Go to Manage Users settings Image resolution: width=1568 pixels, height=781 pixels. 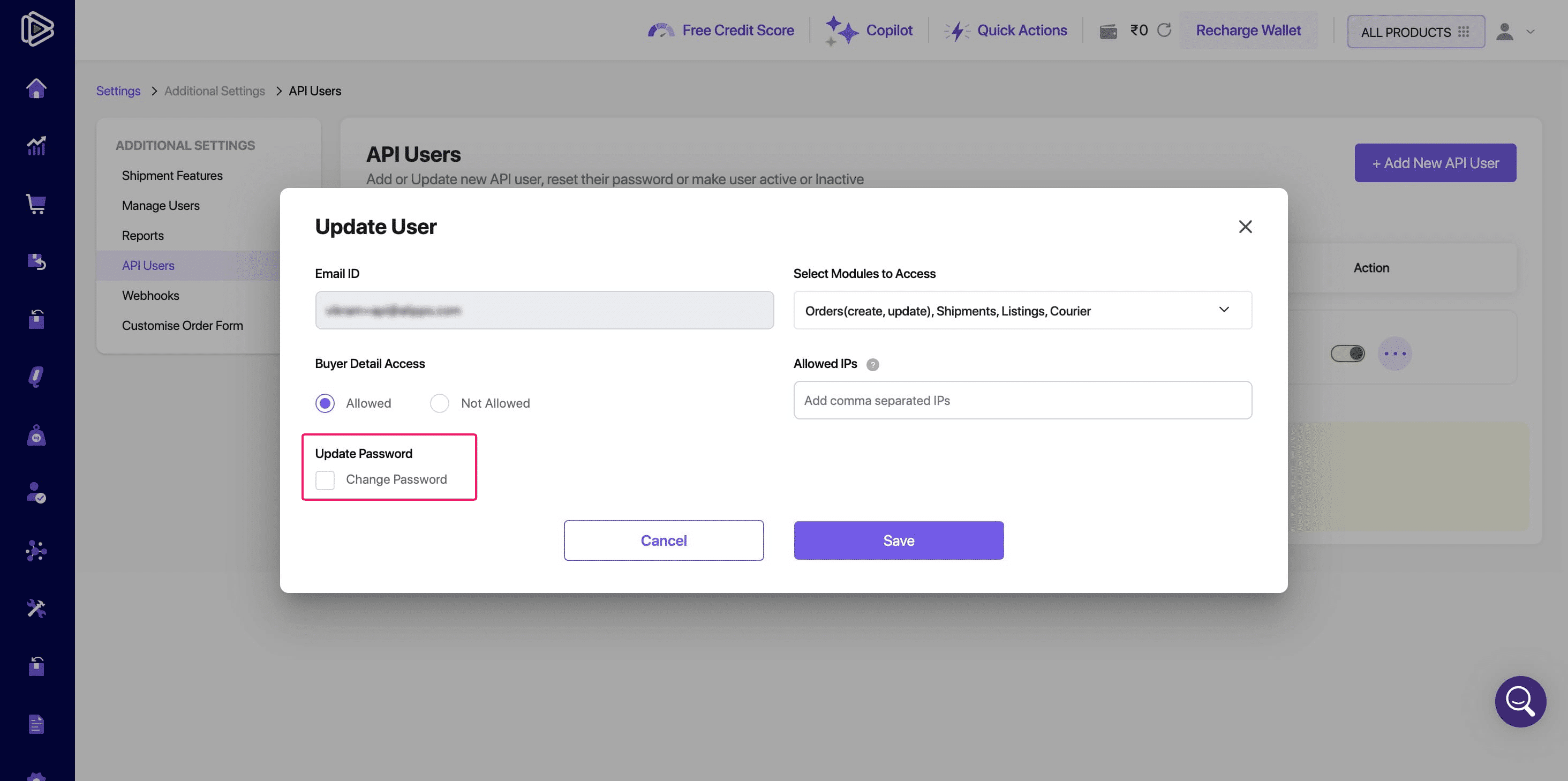tap(160, 205)
